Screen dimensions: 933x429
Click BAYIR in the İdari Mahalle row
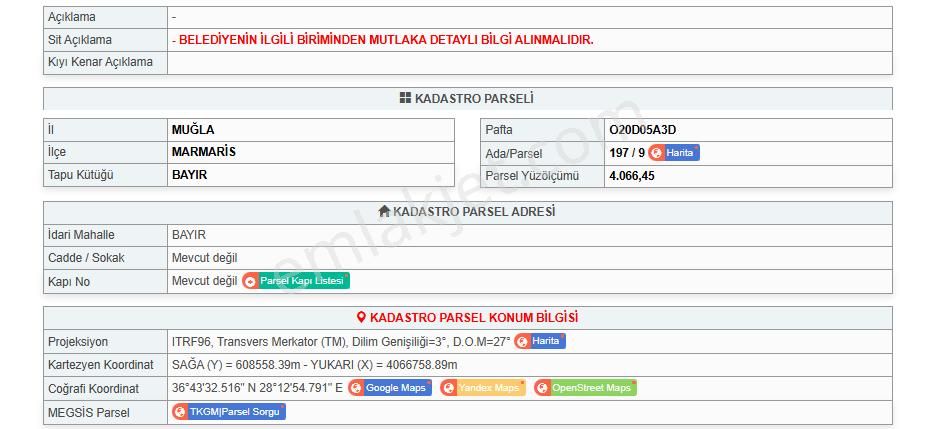pyautogui.click(x=189, y=235)
